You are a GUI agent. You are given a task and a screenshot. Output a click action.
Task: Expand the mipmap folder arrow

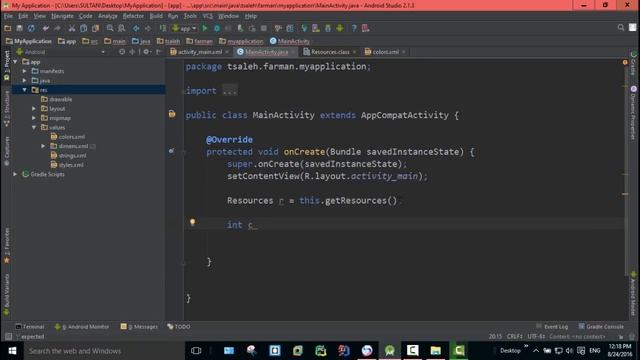pyautogui.click(x=34, y=118)
